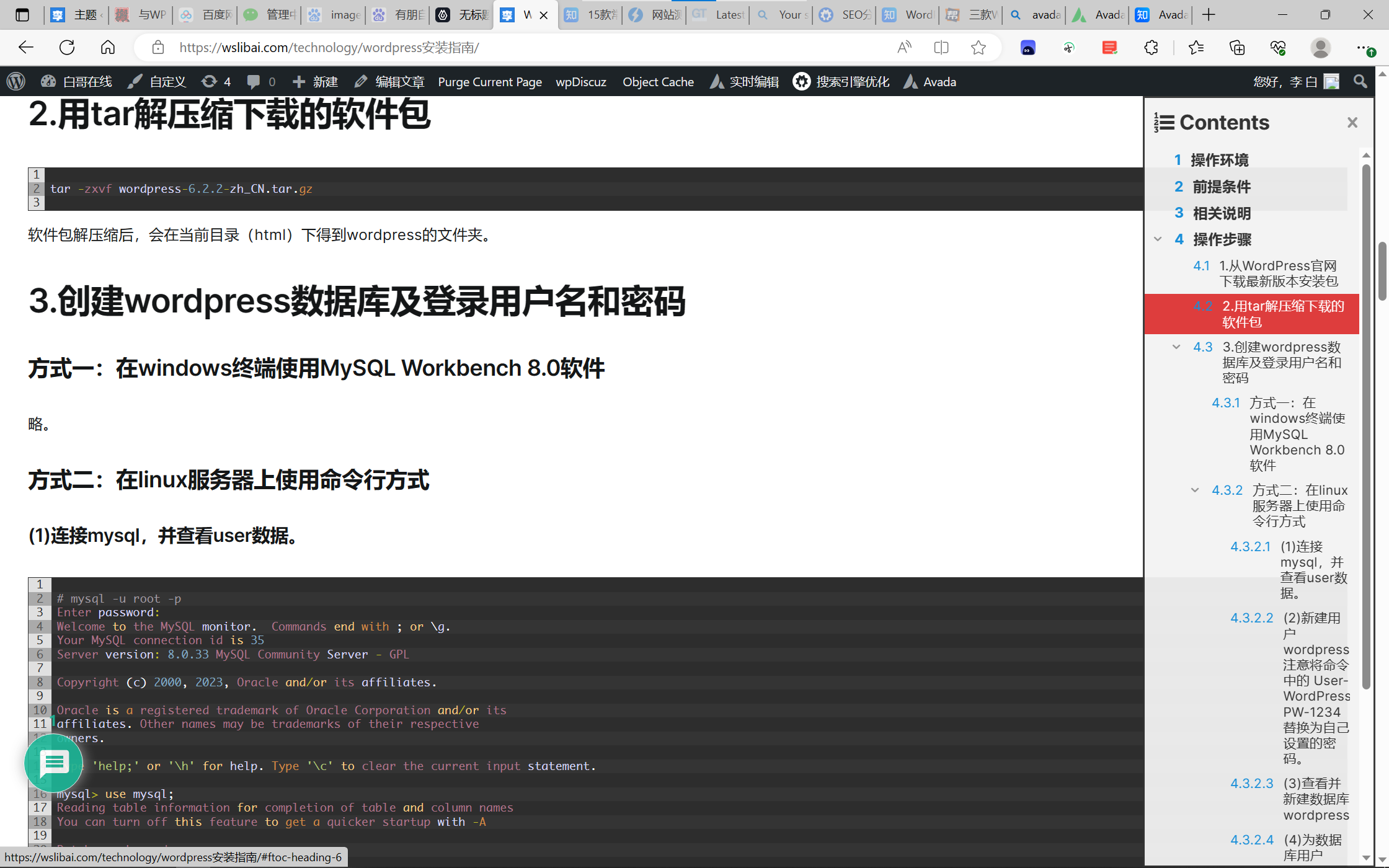Refresh the page with the reload icon
Viewport: 1389px width, 868px height.
click(x=67, y=48)
